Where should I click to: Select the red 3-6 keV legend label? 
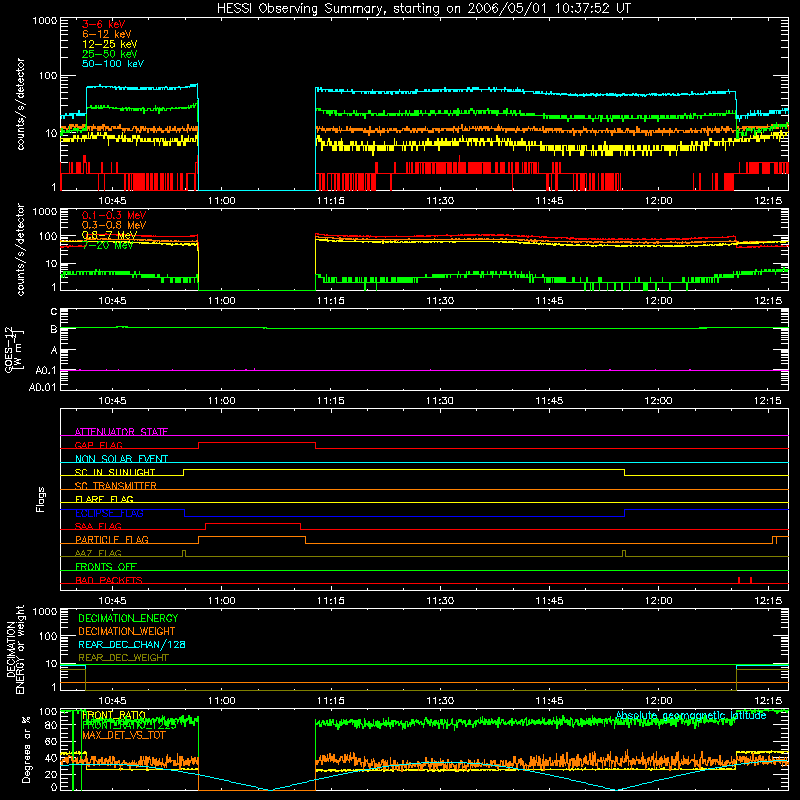pyautogui.click(x=103, y=24)
